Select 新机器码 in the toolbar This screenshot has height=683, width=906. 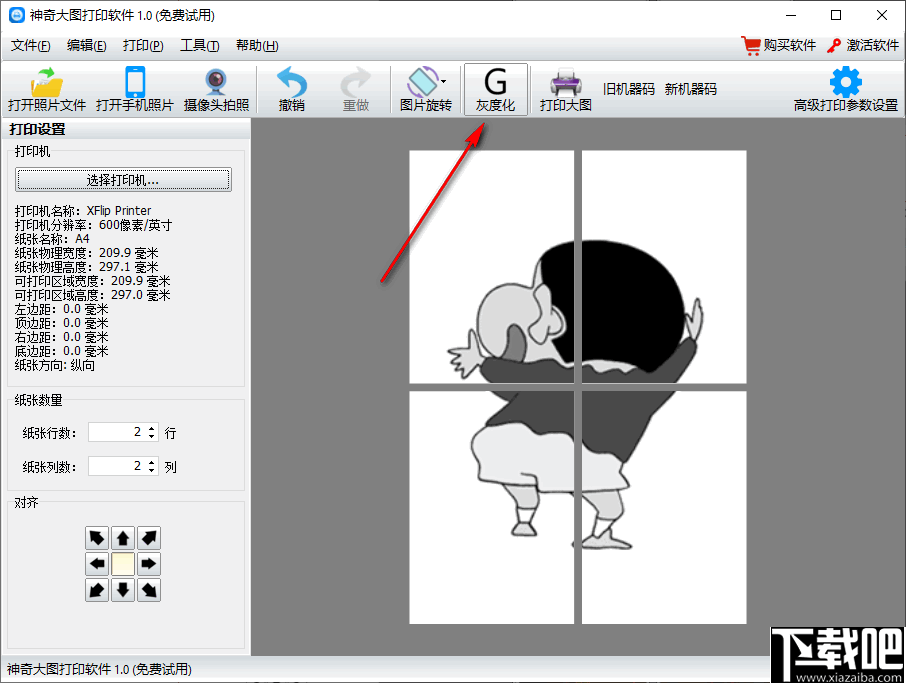[x=690, y=89]
